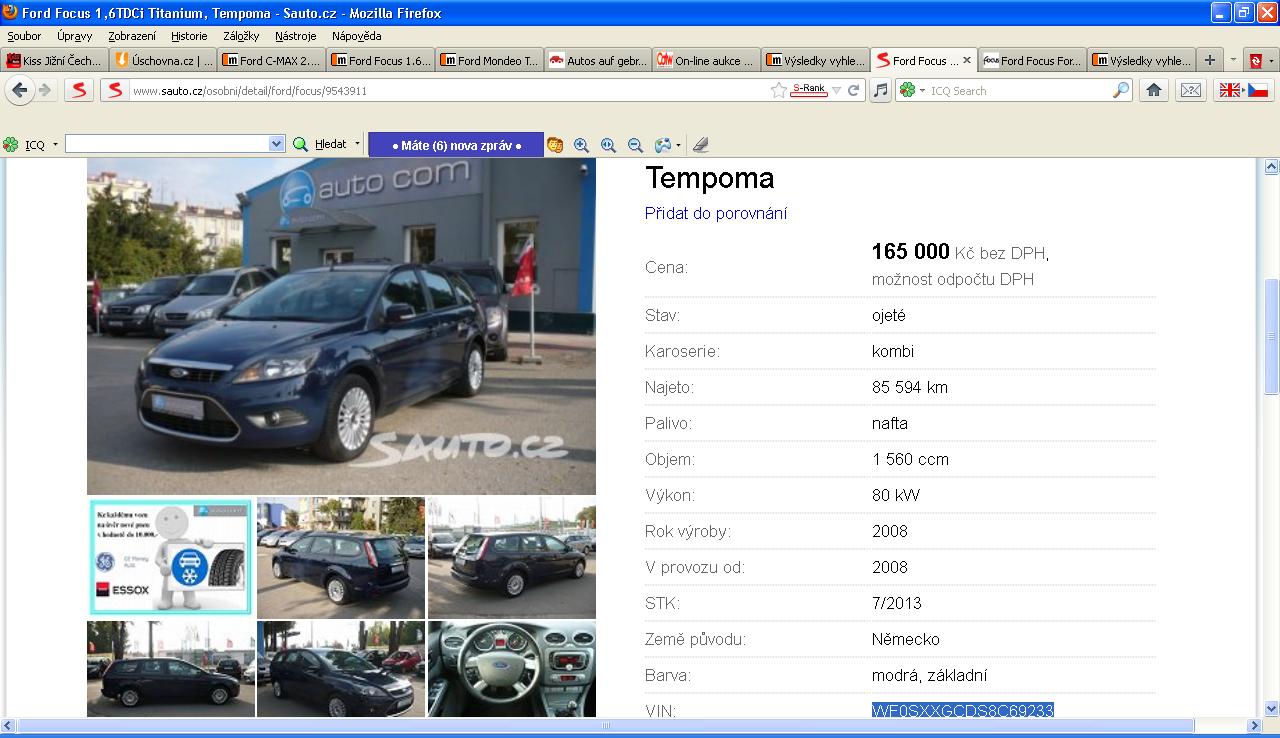
Task: Go to the Firefox home page icon
Action: tap(1153, 90)
